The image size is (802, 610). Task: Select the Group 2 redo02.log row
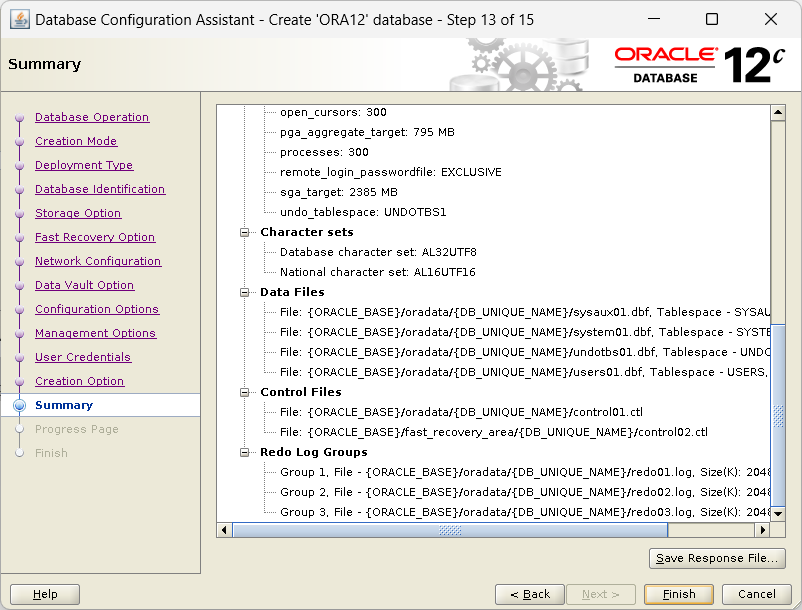click(525, 492)
